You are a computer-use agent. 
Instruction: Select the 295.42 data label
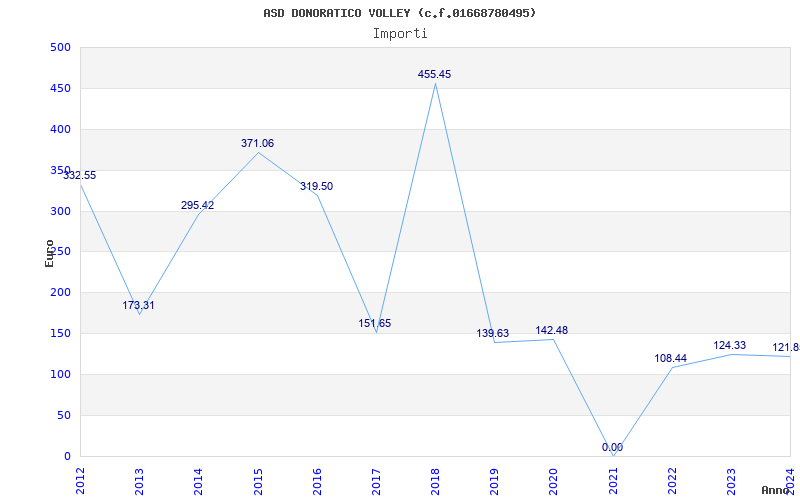[197, 206]
